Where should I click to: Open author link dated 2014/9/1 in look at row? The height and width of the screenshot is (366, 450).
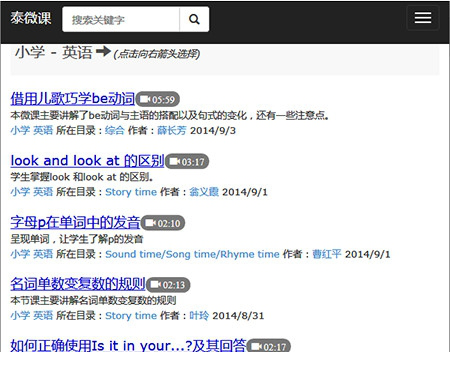(x=204, y=192)
